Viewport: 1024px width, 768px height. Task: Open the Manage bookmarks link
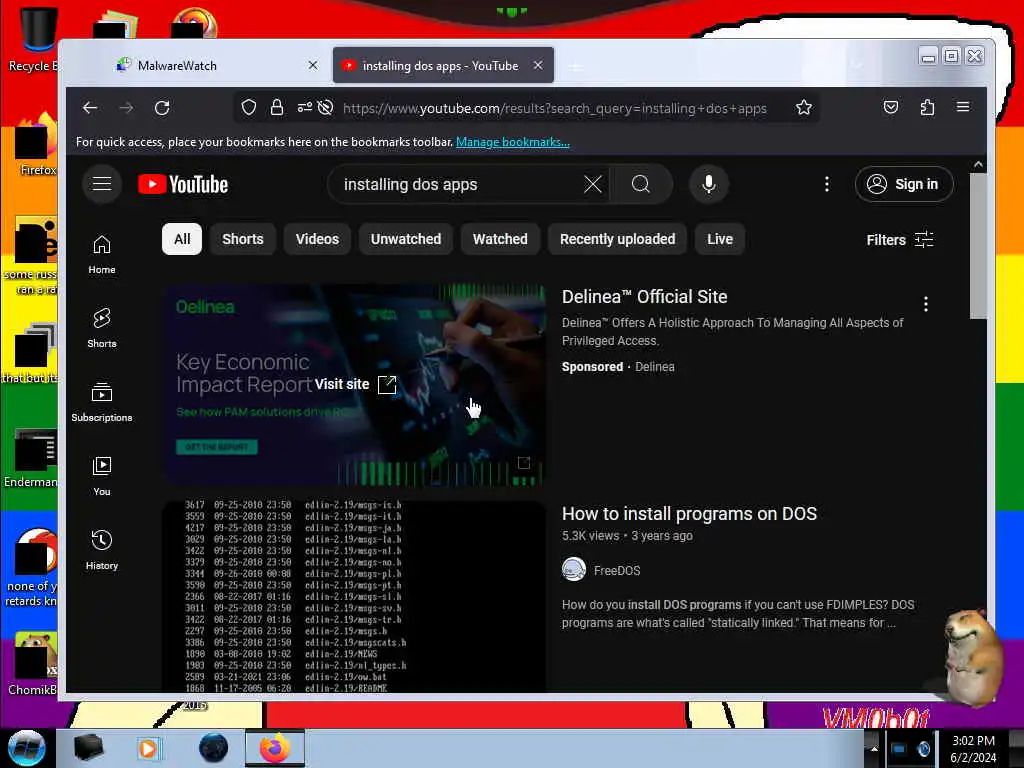tap(513, 142)
